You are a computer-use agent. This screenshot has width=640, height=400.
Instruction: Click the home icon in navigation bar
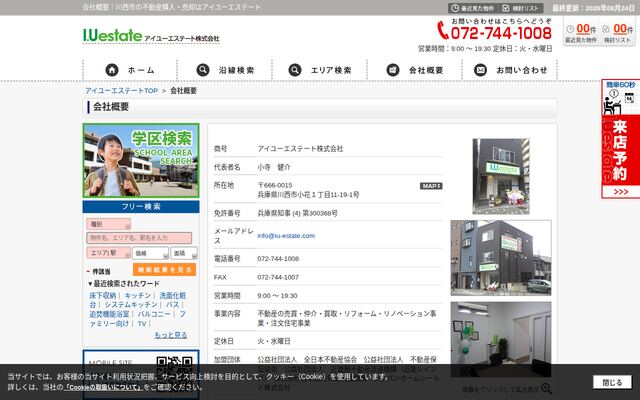[112, 70]
